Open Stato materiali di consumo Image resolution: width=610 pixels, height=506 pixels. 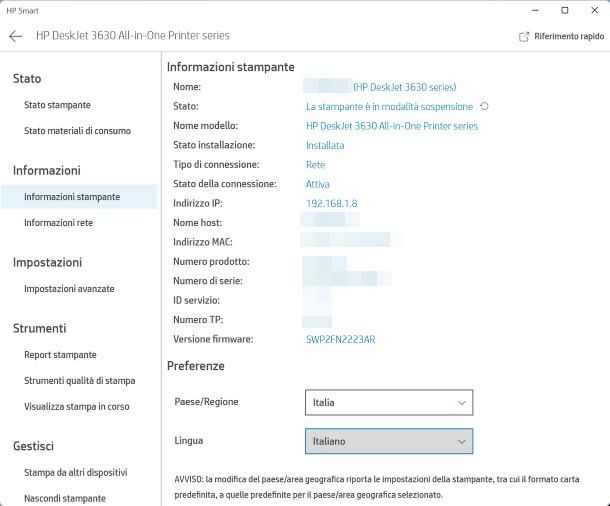(x=77, y=131)
